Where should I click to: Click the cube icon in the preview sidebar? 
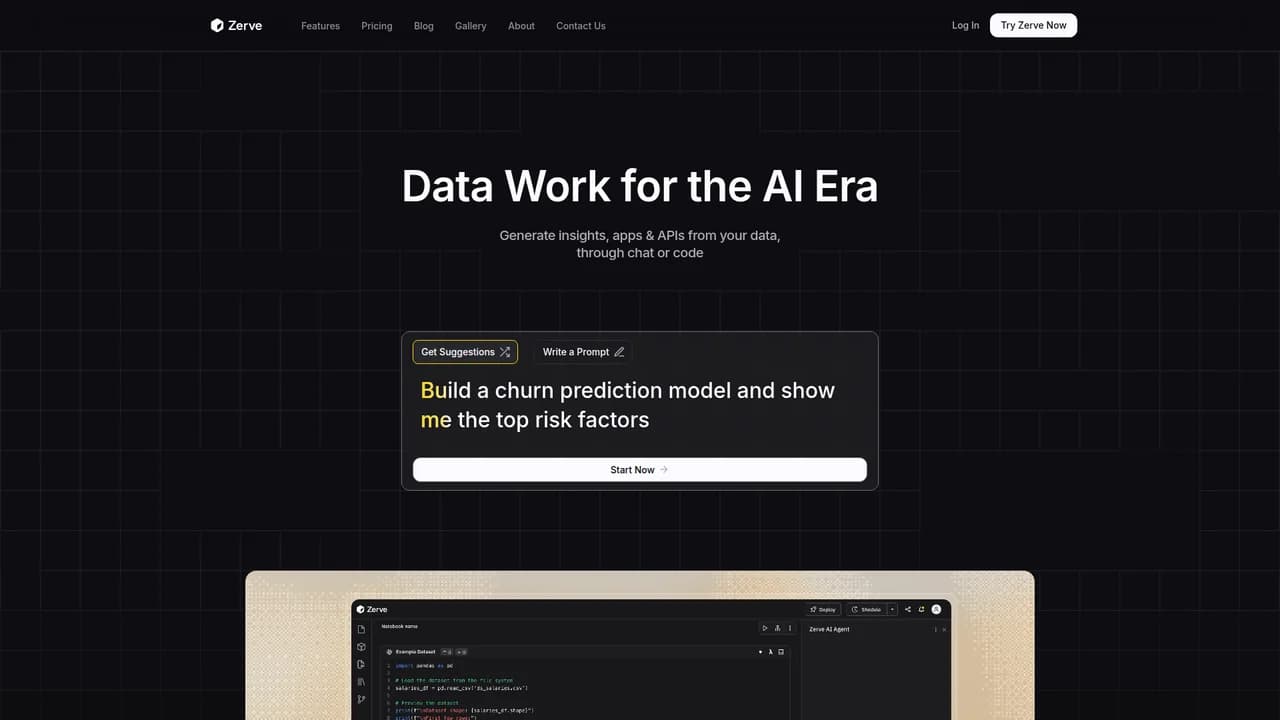pos(361,647)
